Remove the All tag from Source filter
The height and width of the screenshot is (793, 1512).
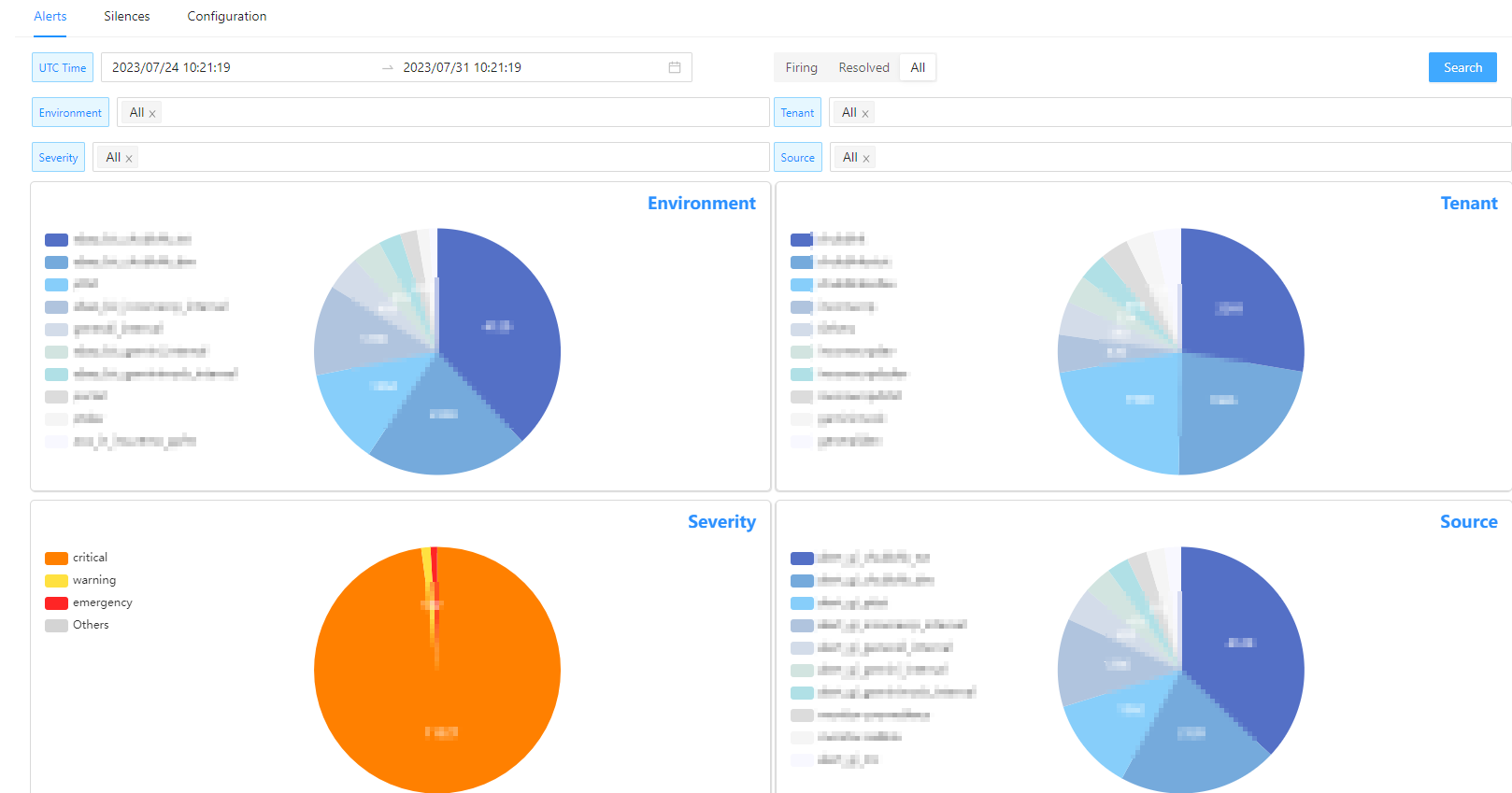[866, 158]
